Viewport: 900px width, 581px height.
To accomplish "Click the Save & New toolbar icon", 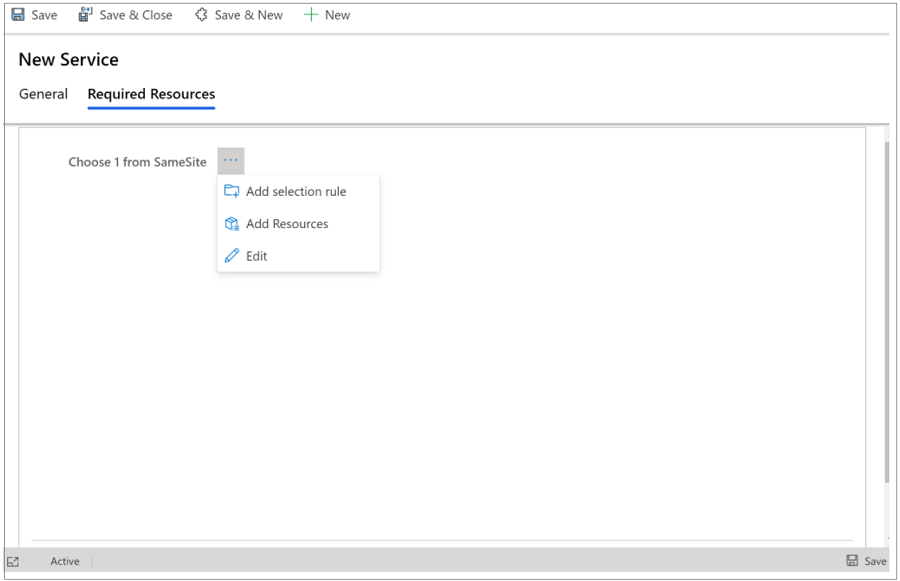I will [x=201, y=15].
